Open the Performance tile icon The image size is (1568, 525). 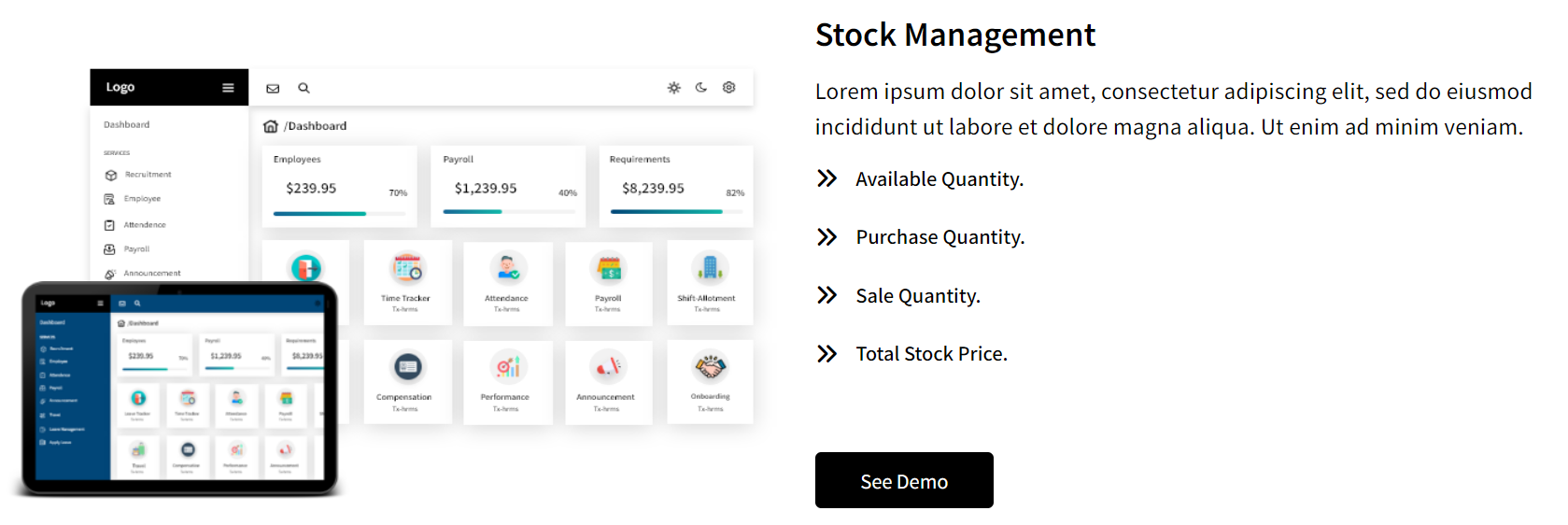click(x=508, y=367)
